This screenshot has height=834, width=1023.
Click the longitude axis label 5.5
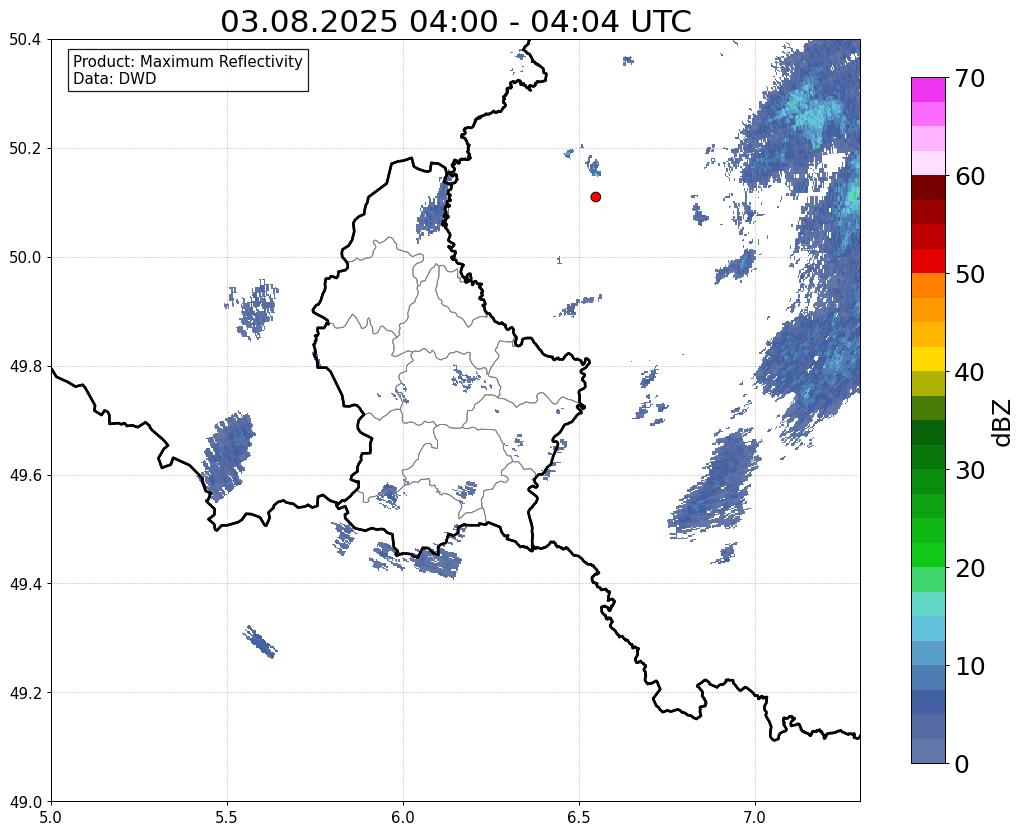tap(227, 817)
